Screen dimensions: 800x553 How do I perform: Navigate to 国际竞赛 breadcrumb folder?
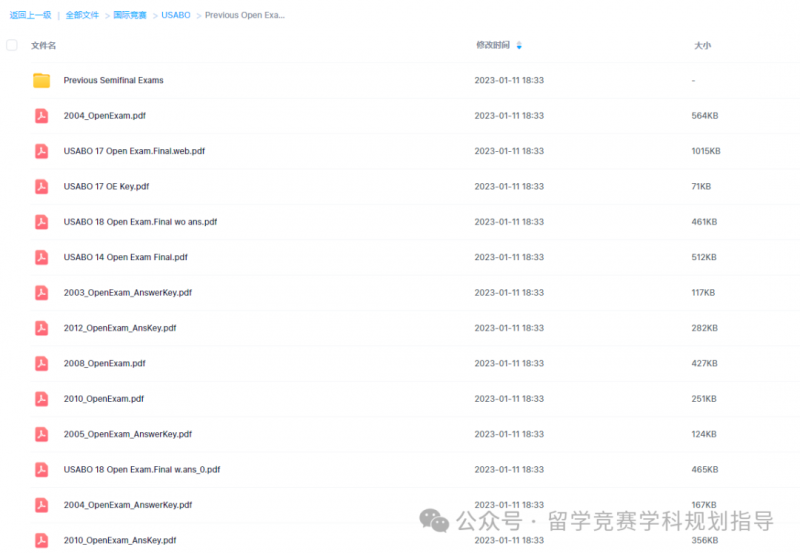[130, 15]
